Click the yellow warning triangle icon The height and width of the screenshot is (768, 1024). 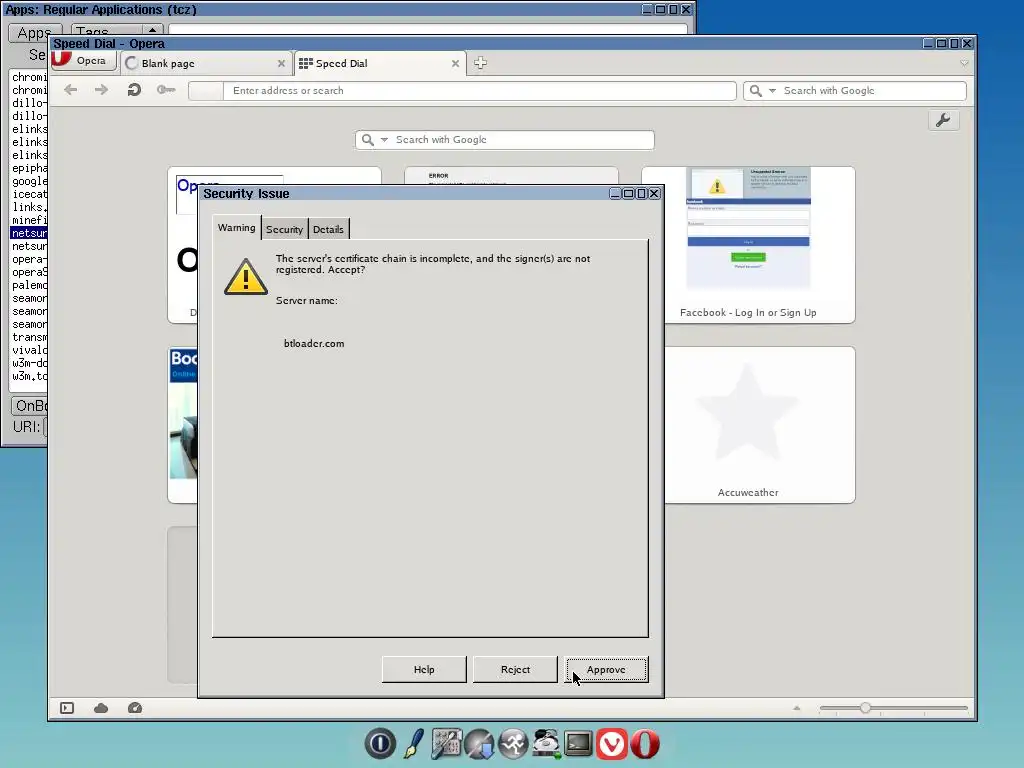tap(246, 277)
